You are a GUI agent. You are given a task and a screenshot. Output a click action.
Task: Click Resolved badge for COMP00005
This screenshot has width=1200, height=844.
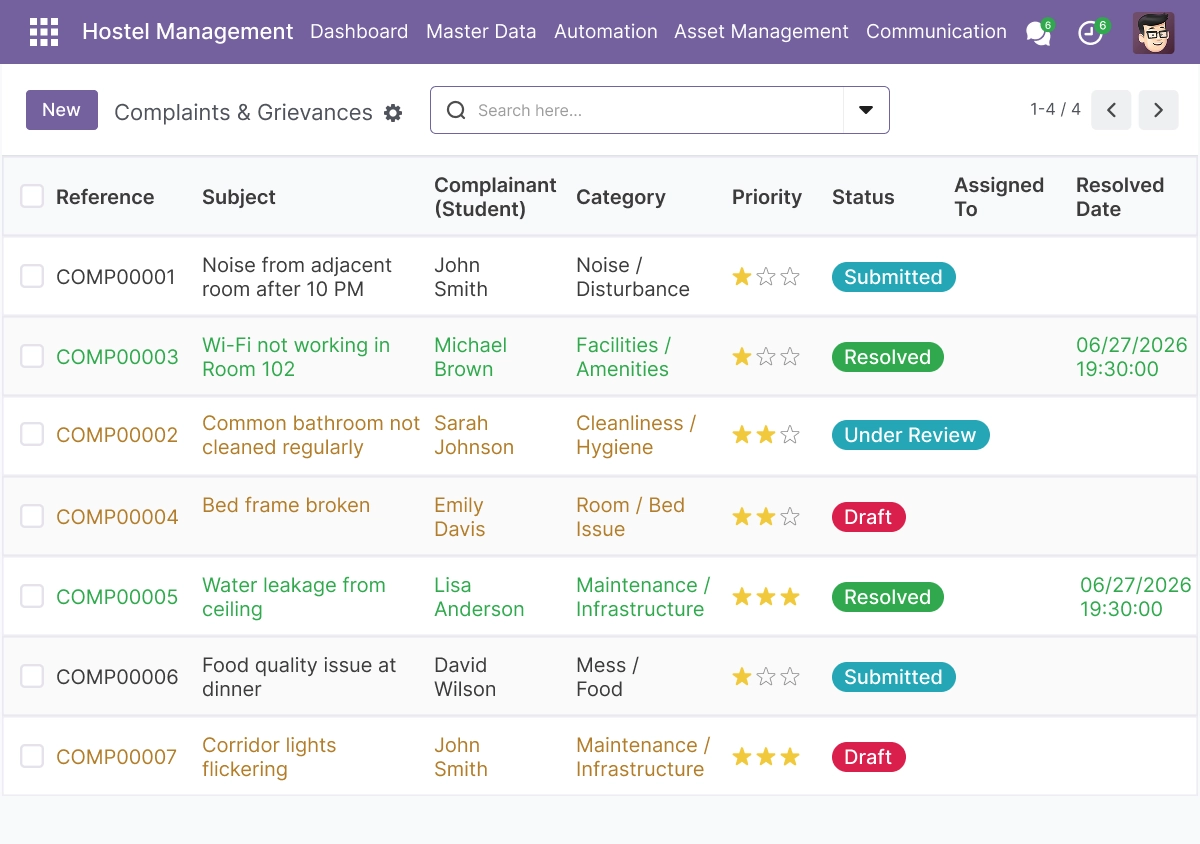point(887,597)
